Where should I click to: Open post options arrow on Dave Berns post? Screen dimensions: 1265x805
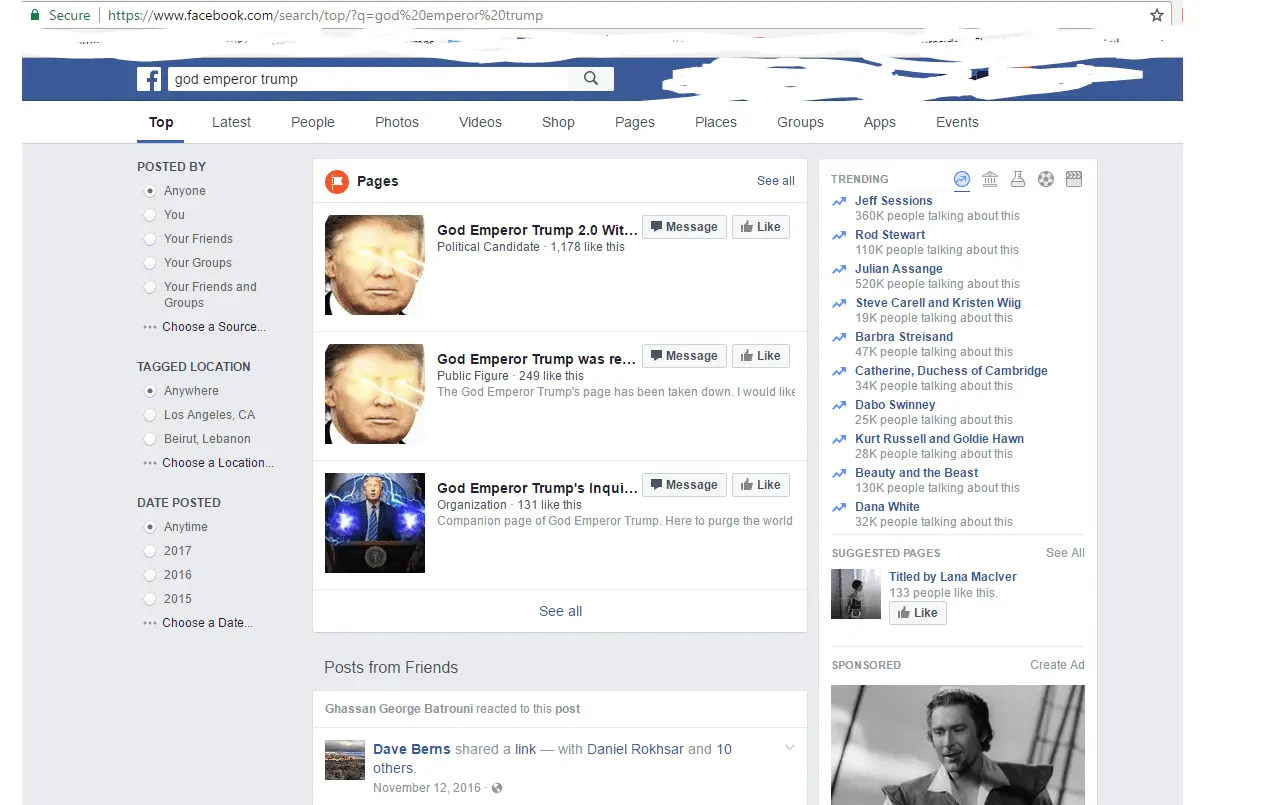tap(790, 748)
